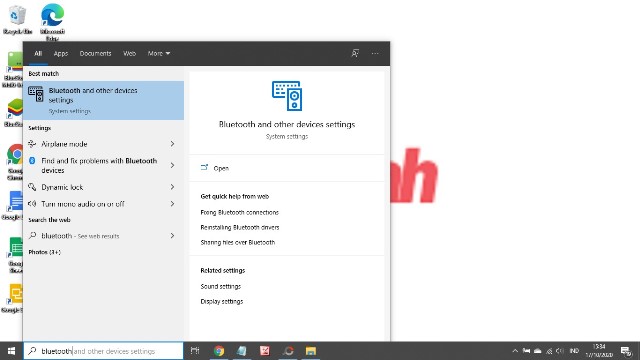Click the magnifier icon beside bluetooth web result
Viewport: 640px width, 360px height.
coord(32,236)
